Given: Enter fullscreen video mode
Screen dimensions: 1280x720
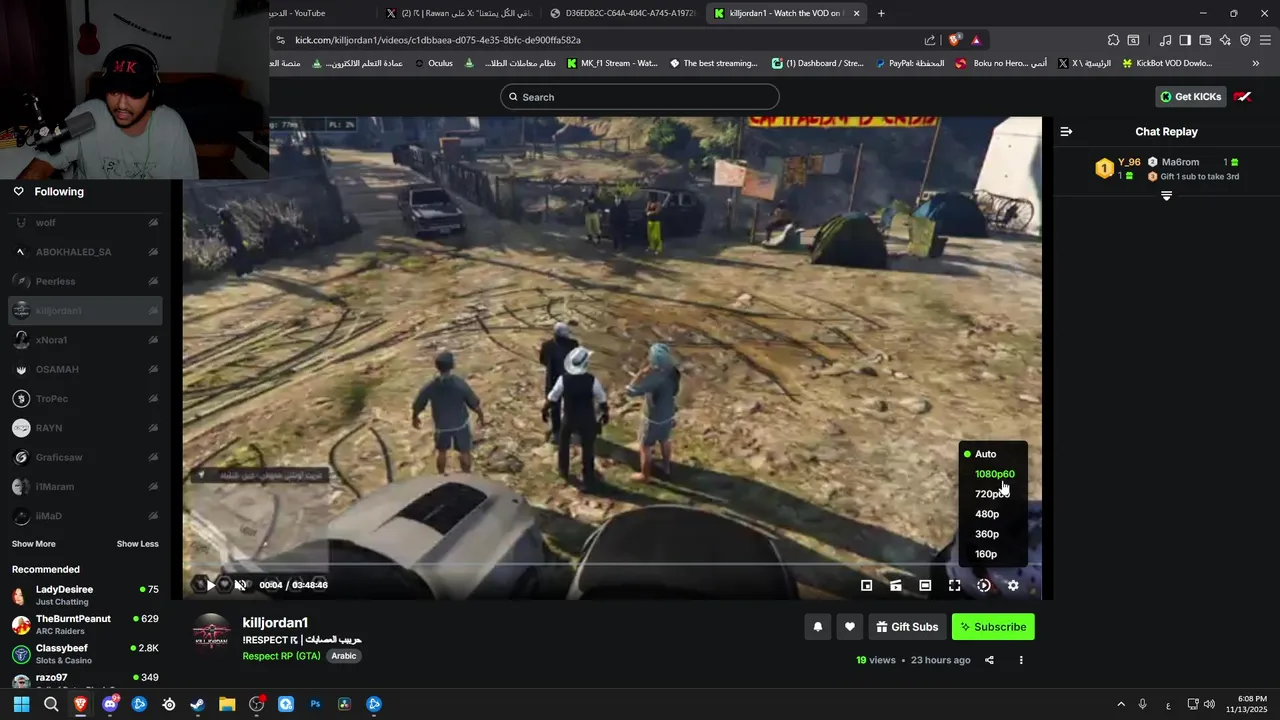Looking at the screenshot, I should pyautogui.click(x=954, y=585).
